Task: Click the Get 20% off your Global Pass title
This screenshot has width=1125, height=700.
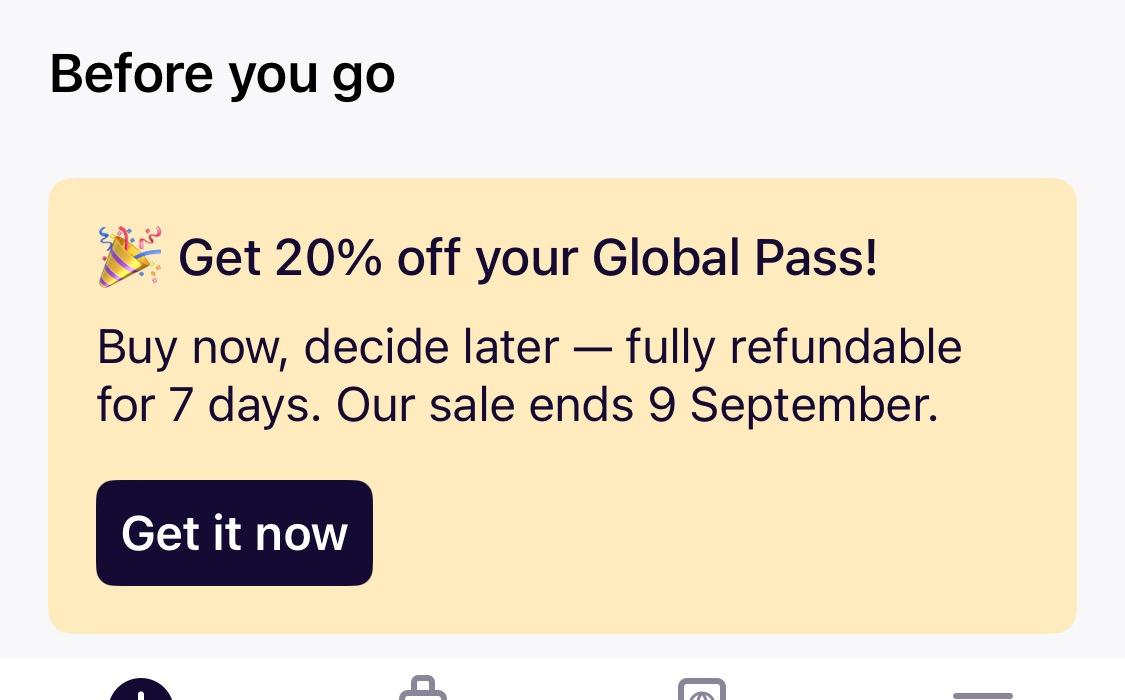Action: click(527, 257)
